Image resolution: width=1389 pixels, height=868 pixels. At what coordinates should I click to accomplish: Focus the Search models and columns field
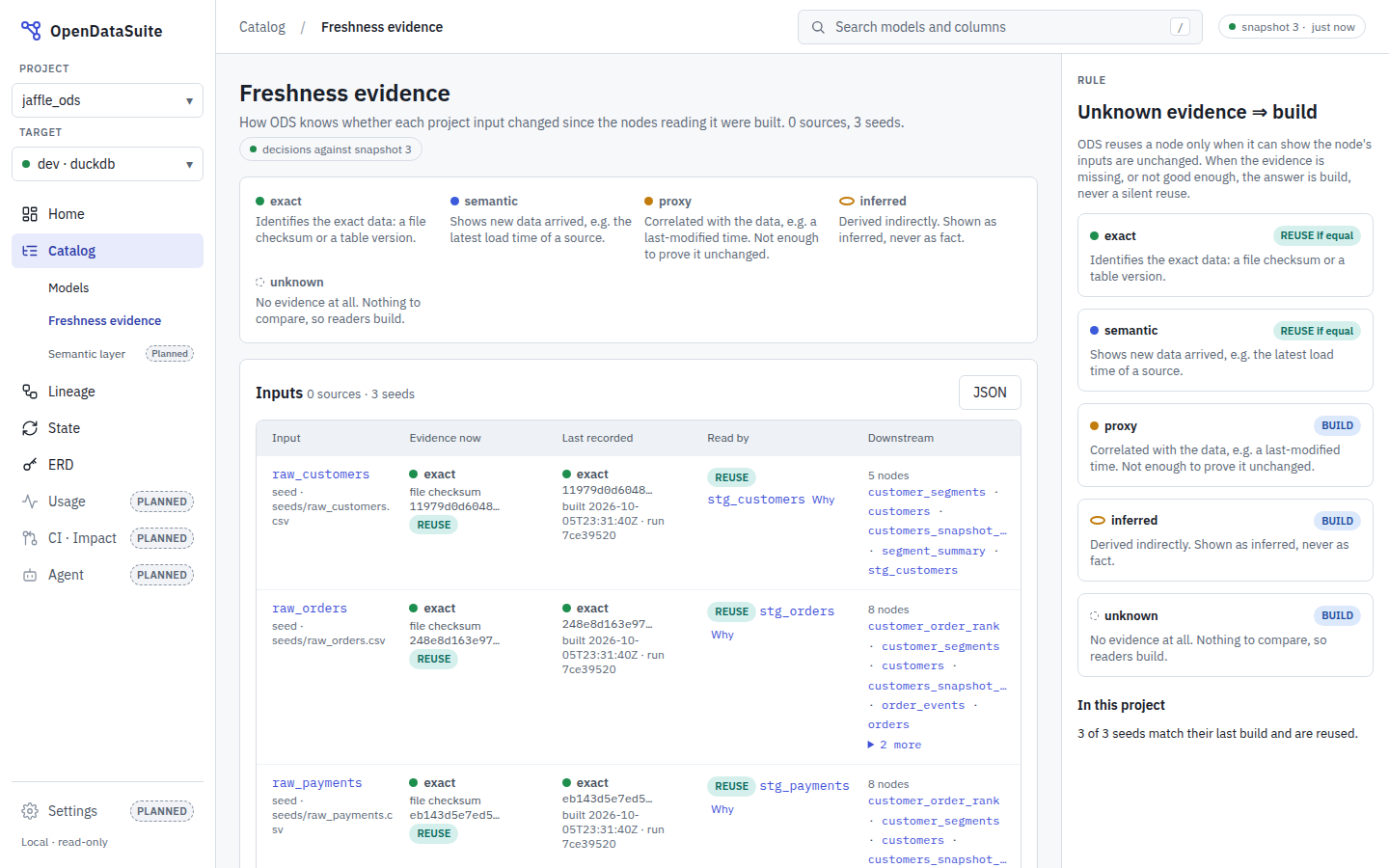coord(1000,27)
